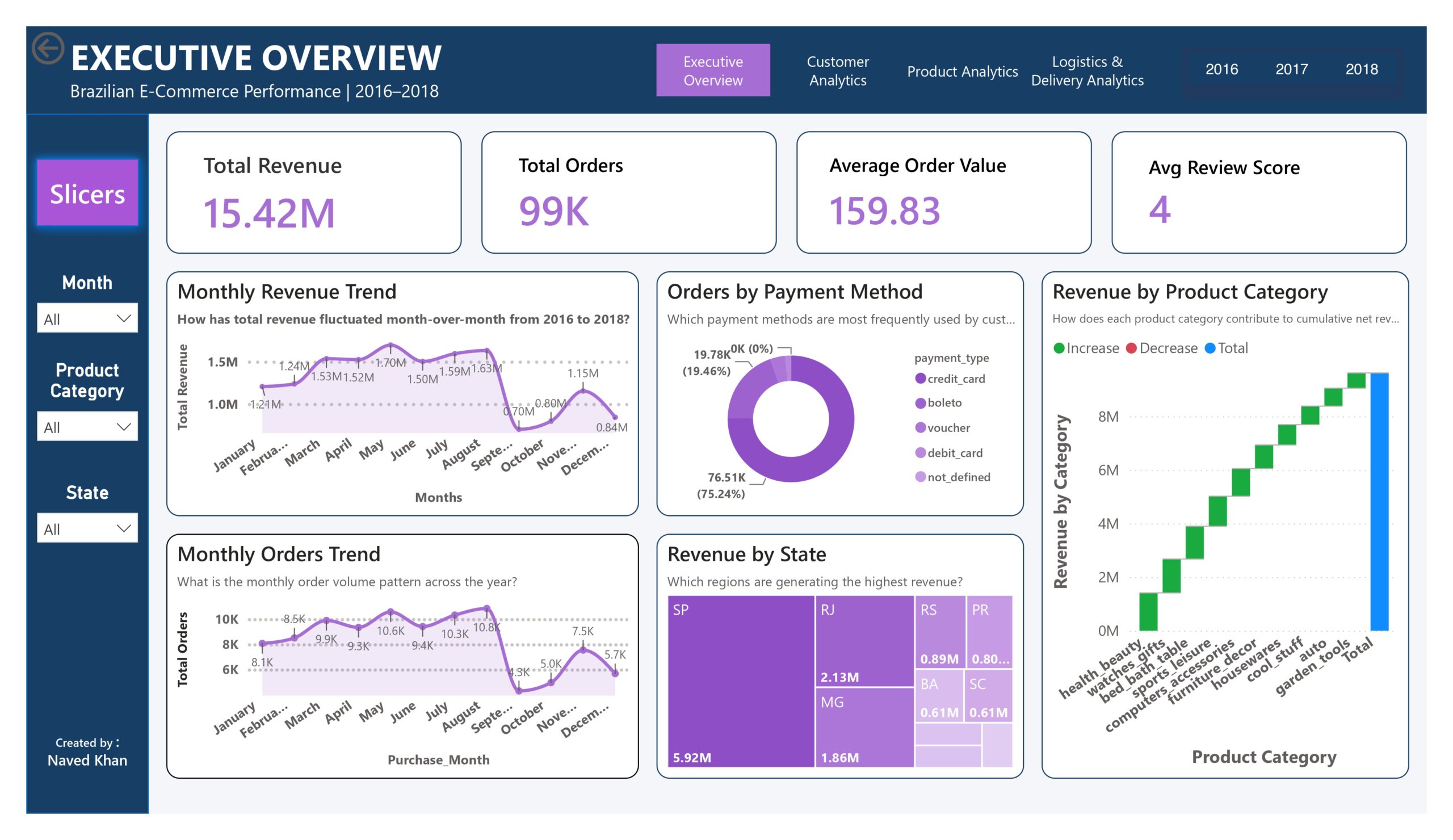The height and width of the screenshot is (840, 1453).
Task: Click the 2.13M value in RJ tile
Action: tap(839, 677)
